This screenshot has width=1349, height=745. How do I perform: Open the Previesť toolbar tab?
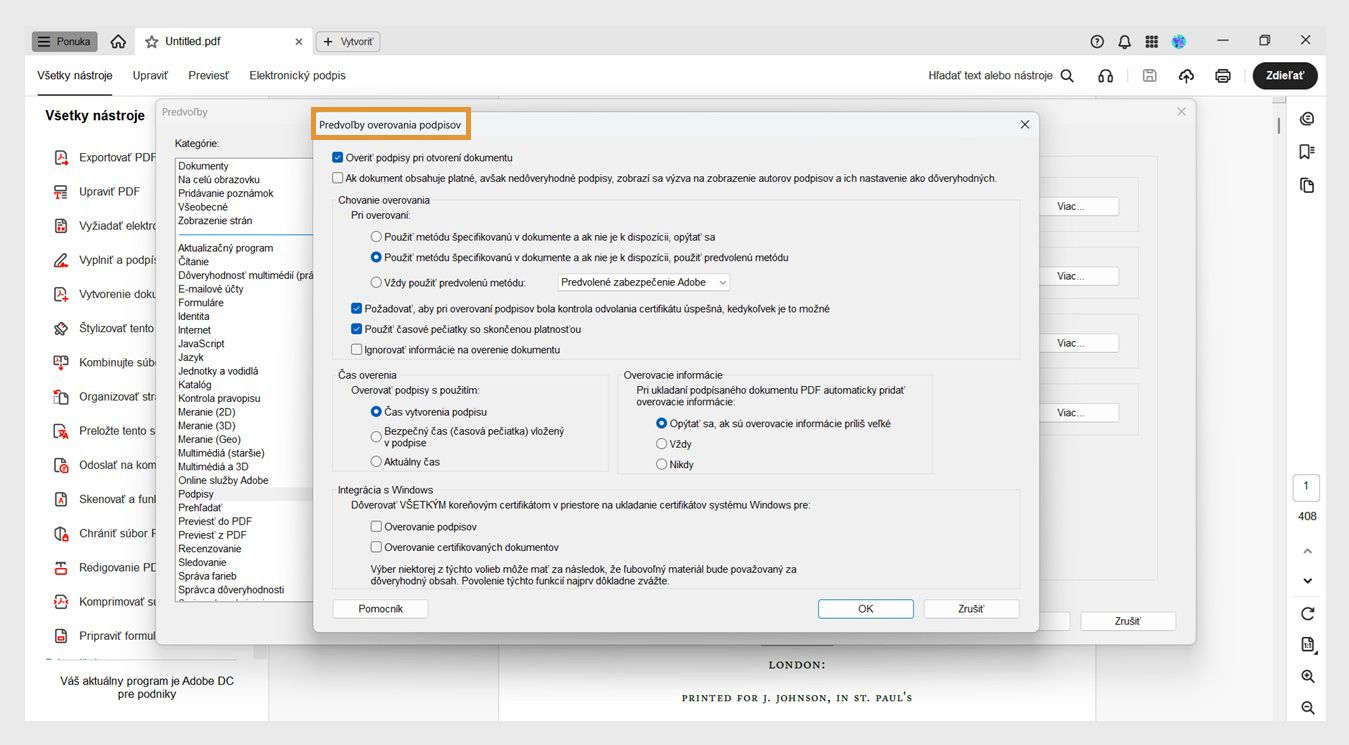click(x=208, y=76)
